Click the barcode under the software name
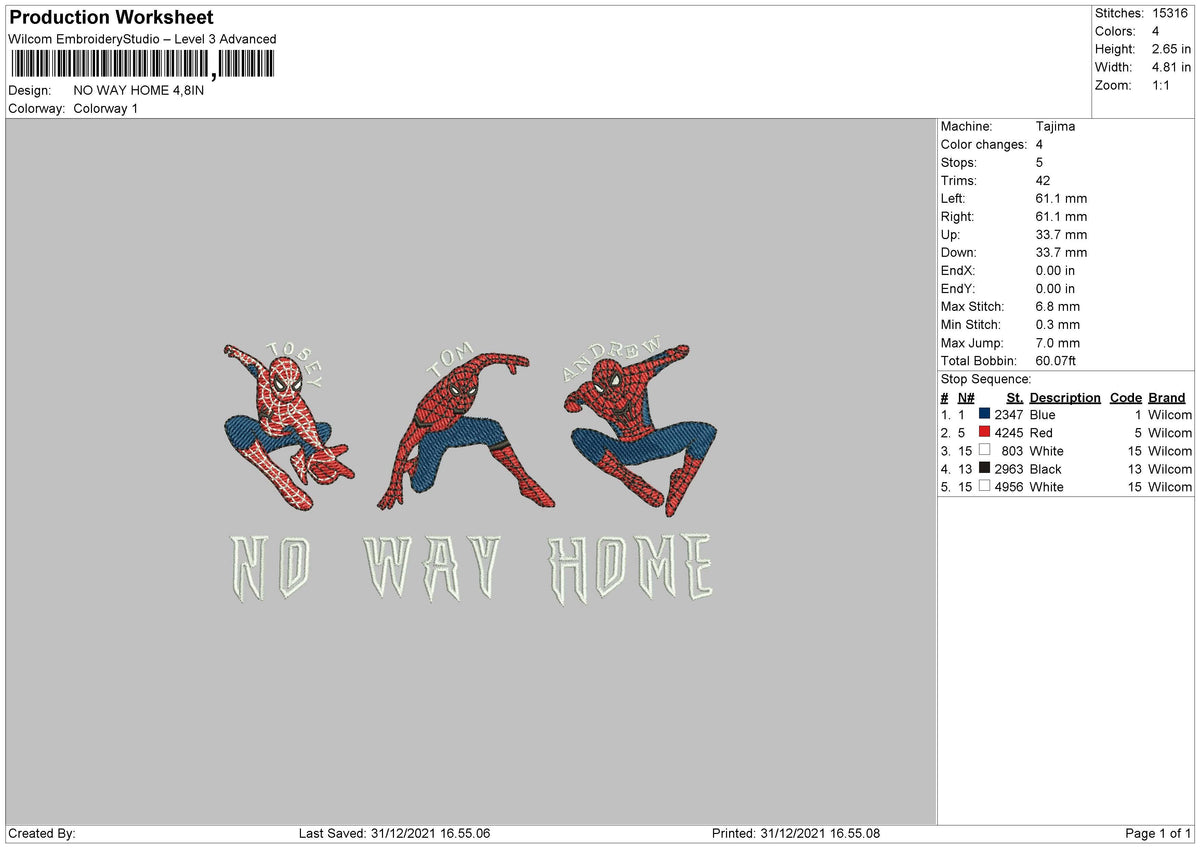This screenshot has height=848, width=1200. [x=141, y=65]
